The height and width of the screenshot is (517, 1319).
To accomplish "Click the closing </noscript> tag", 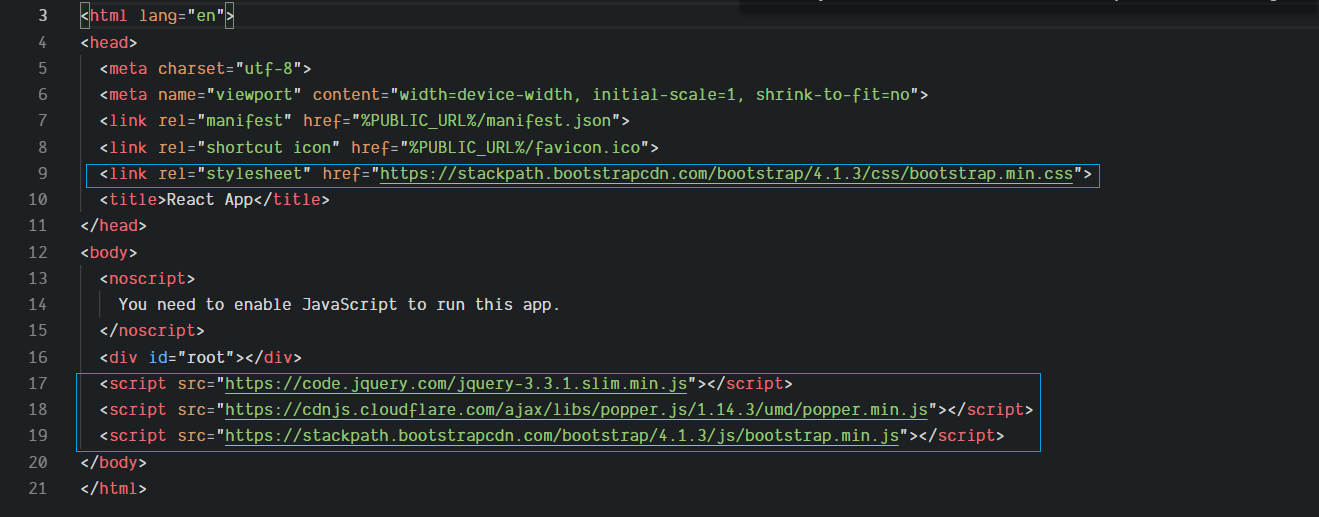I will coord(152,331).
